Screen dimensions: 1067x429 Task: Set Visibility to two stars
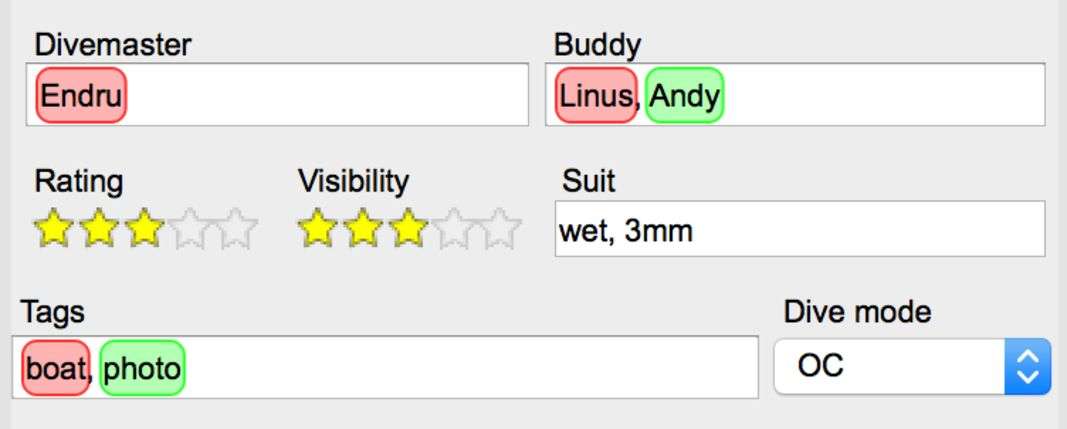[x=363, y=229]
